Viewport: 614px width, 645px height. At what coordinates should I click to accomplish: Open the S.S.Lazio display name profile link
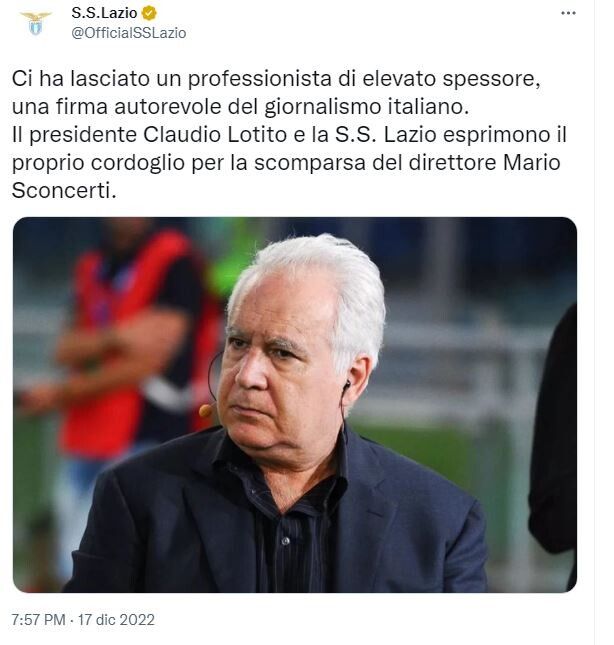[104, 13]
